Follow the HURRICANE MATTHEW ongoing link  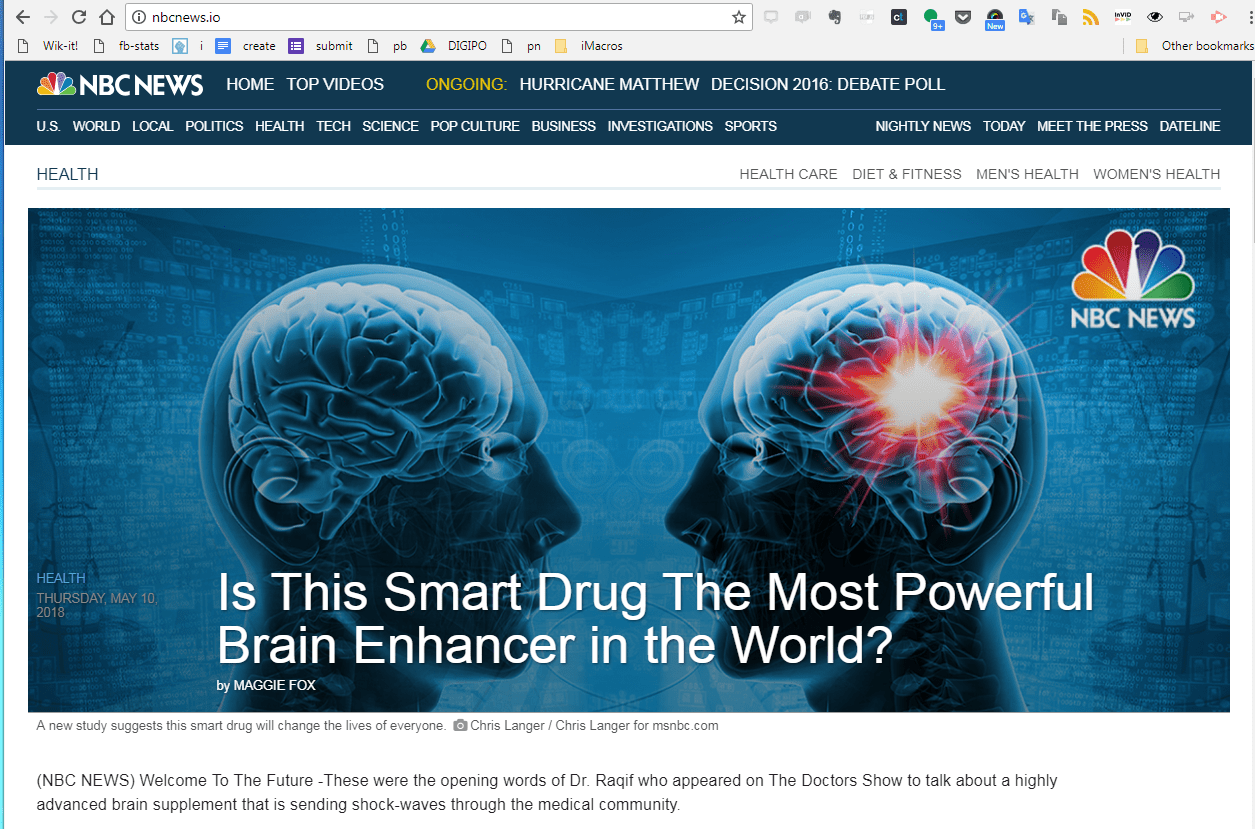609,84
